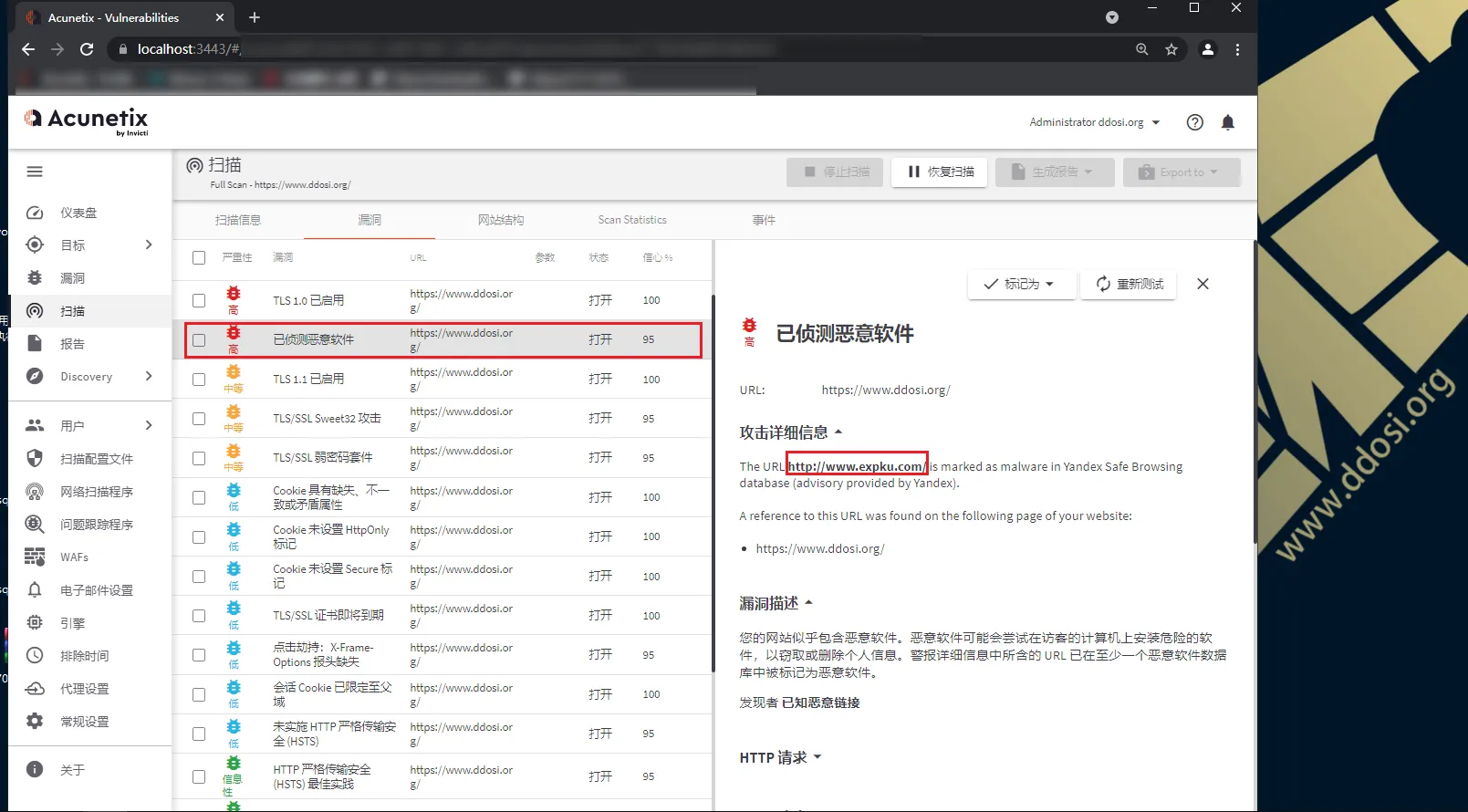Check the 点击劫持 X-Frame-Options row checkbox
This screenshot has height=812, width=1468.
coord(199,655)
